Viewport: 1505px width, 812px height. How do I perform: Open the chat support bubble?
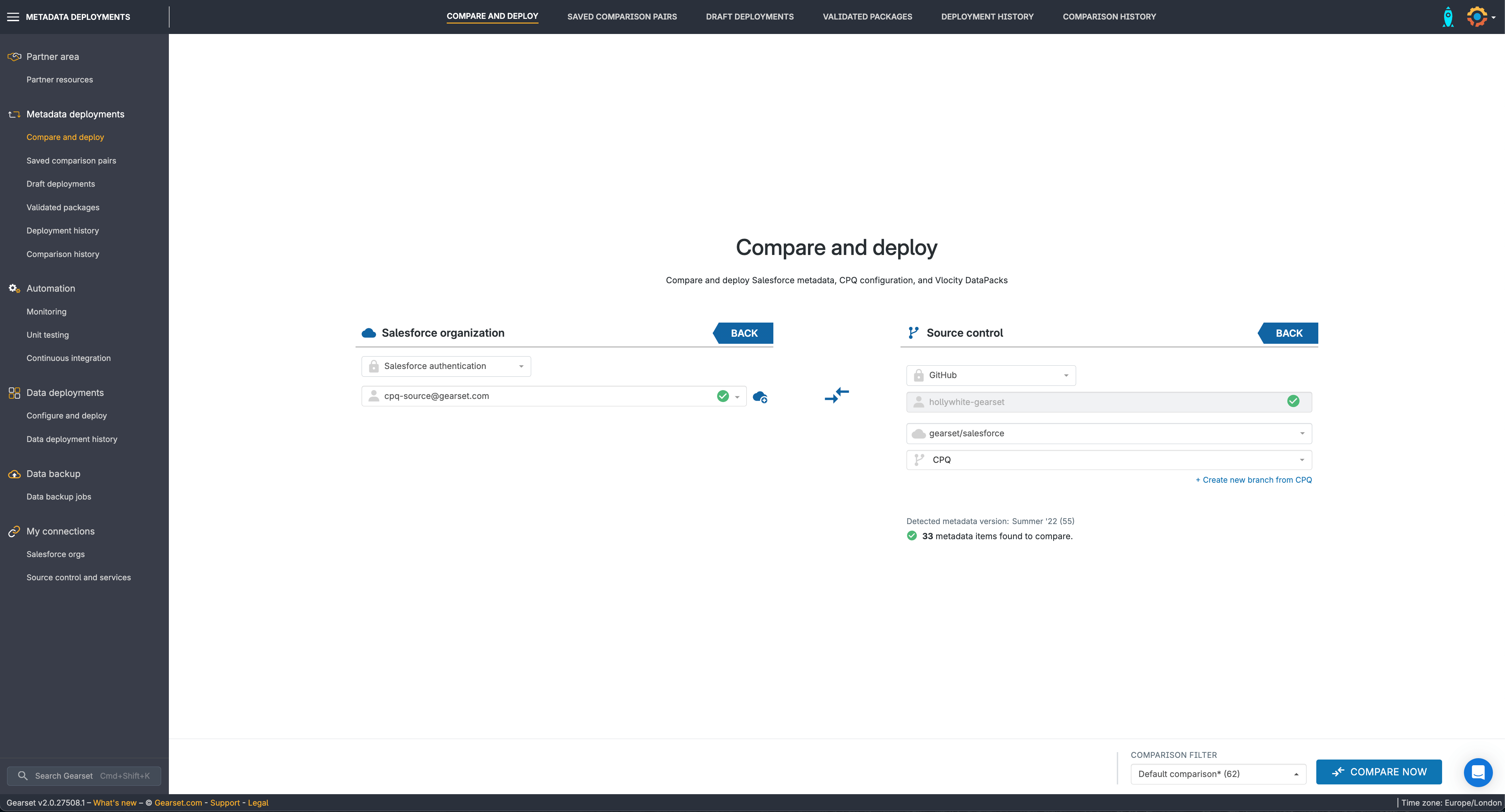point(1477,772)
